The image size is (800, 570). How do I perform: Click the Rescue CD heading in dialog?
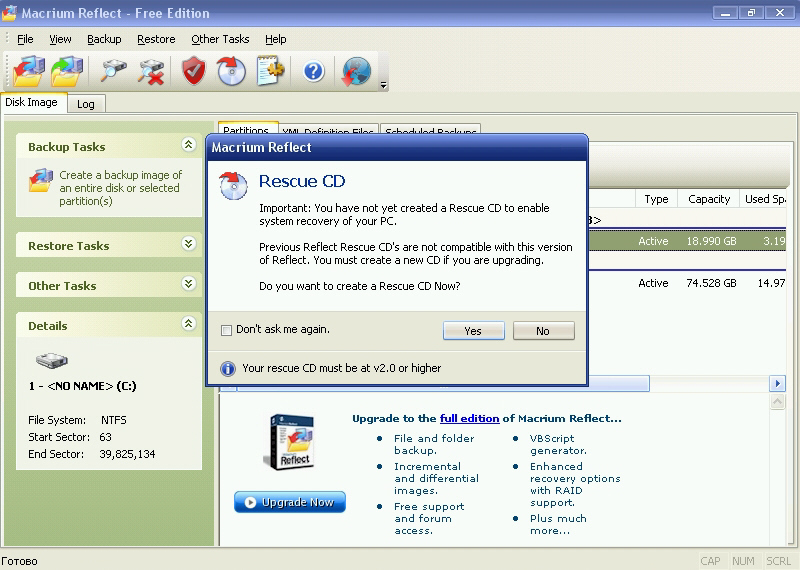click(302, 181)
